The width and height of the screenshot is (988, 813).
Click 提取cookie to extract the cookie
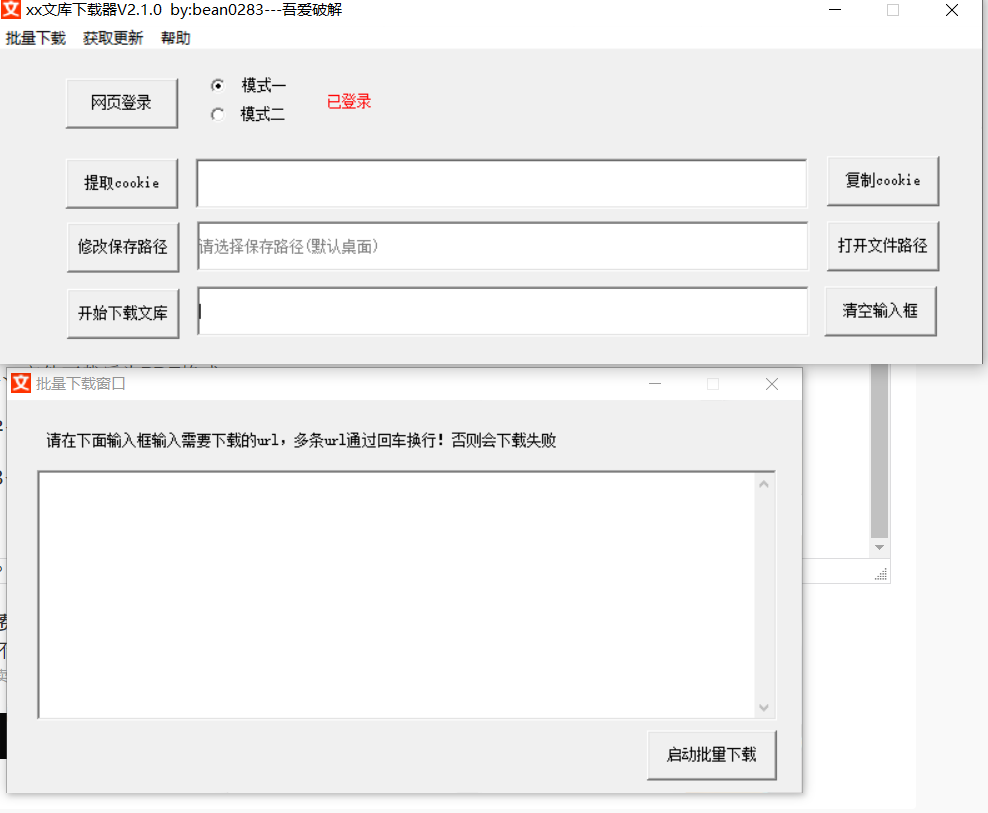(122, 182)
